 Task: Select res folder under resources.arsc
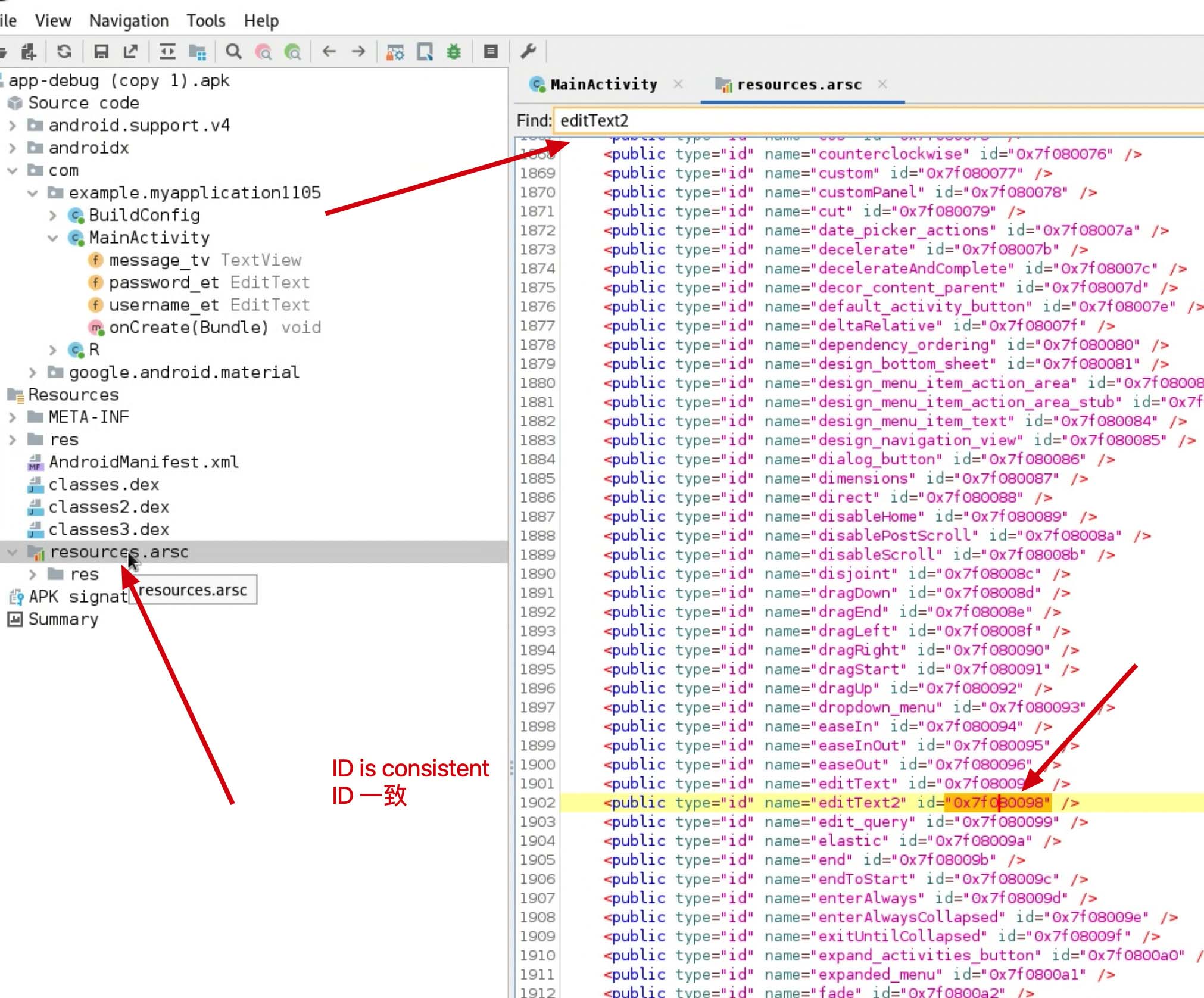(84, 575)
